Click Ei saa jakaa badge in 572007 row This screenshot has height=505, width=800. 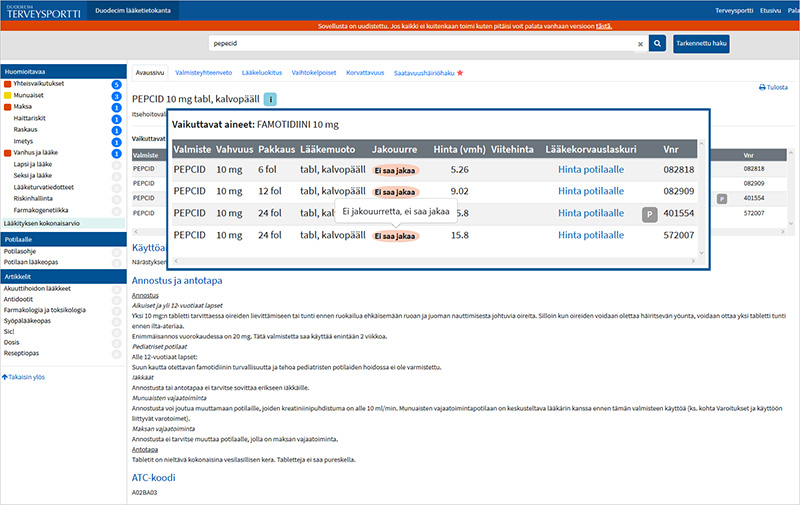pos(395,236)
